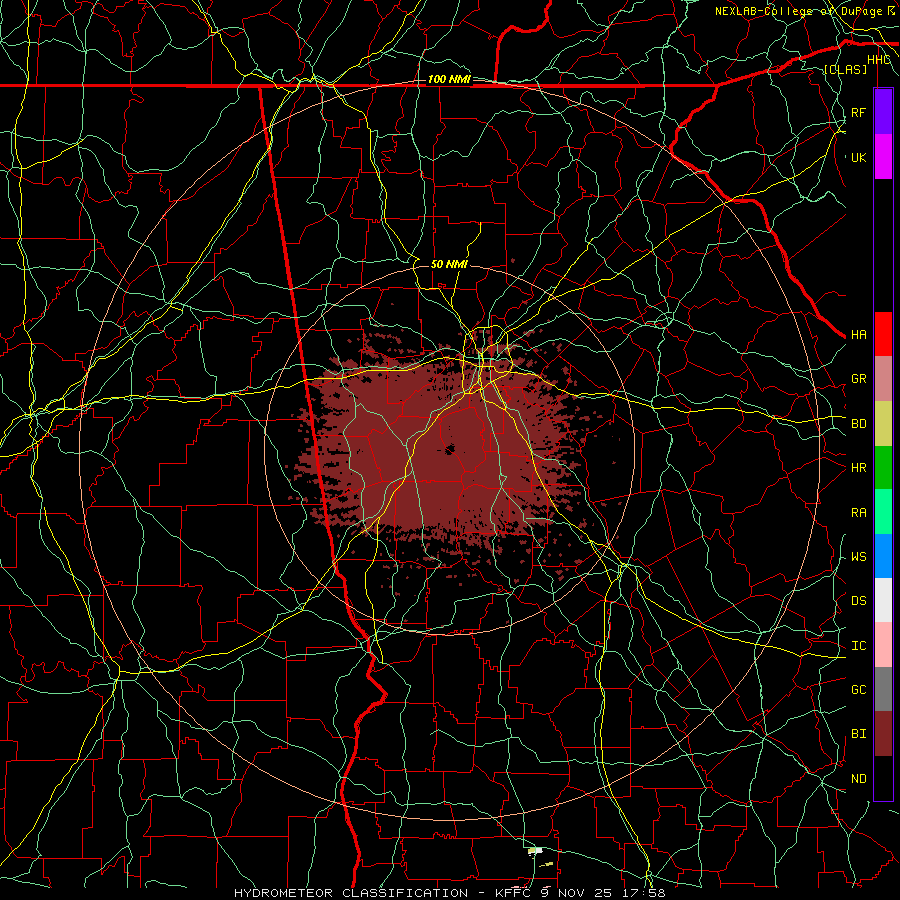Click the 'RF' legend label
Viewport: 900px width, 900px height.
858,112
